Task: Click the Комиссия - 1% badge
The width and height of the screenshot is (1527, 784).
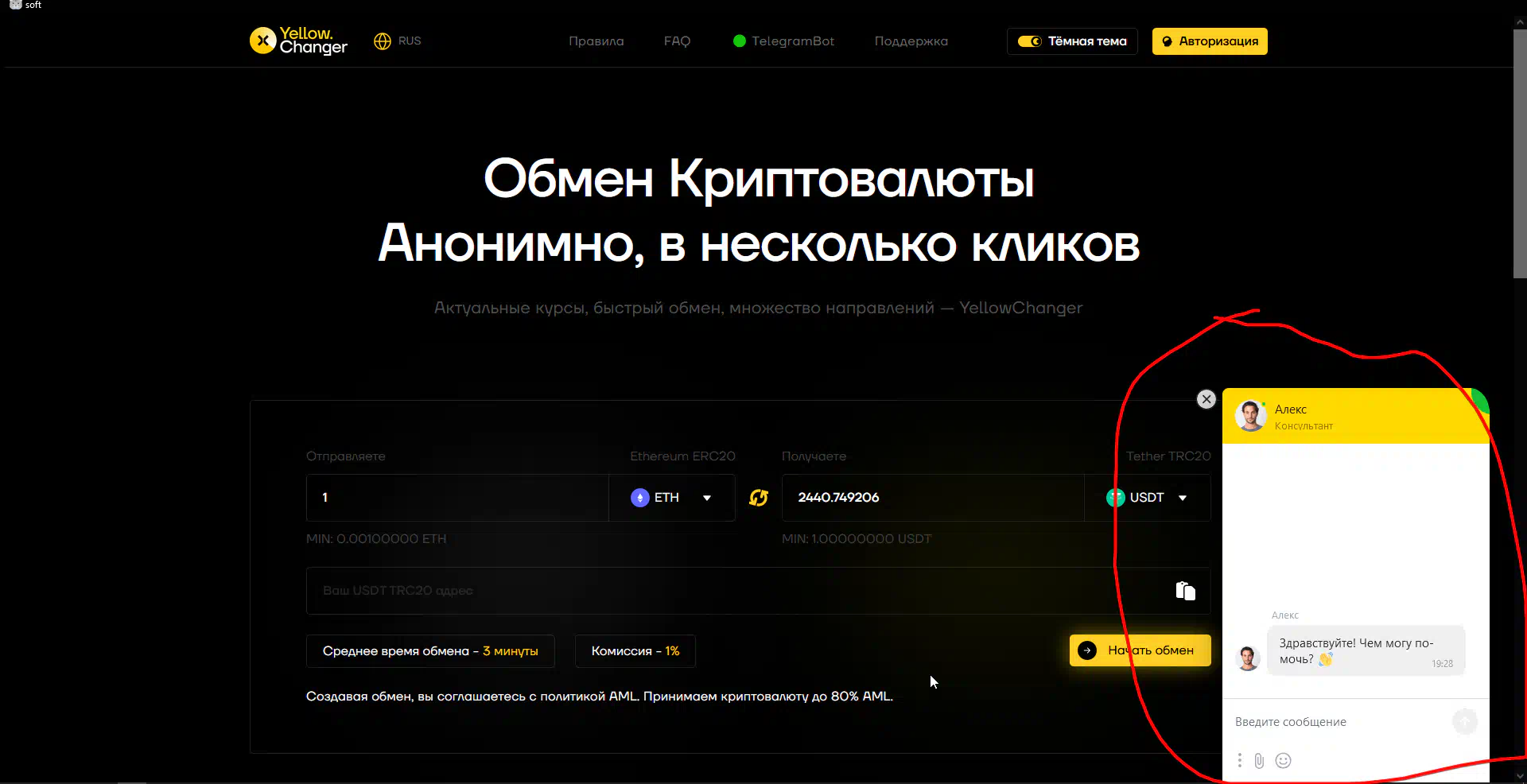Action: pos(635,651)
